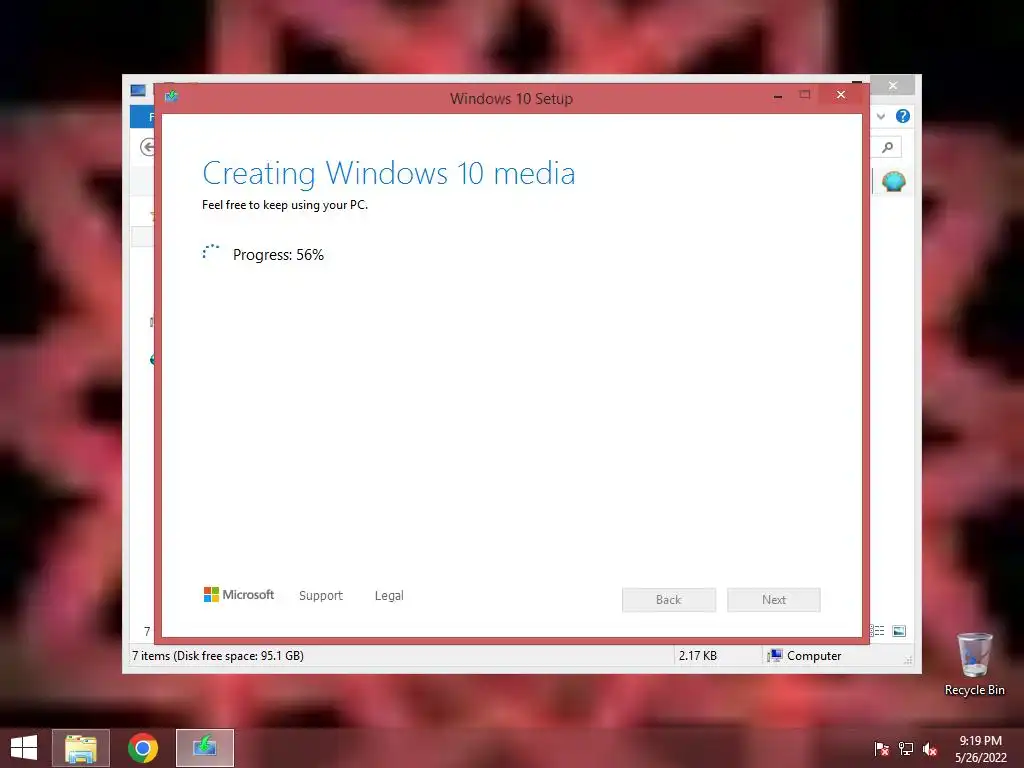
Task: Click the Computer icon in status bar
Action: click(x=775, y=656)
